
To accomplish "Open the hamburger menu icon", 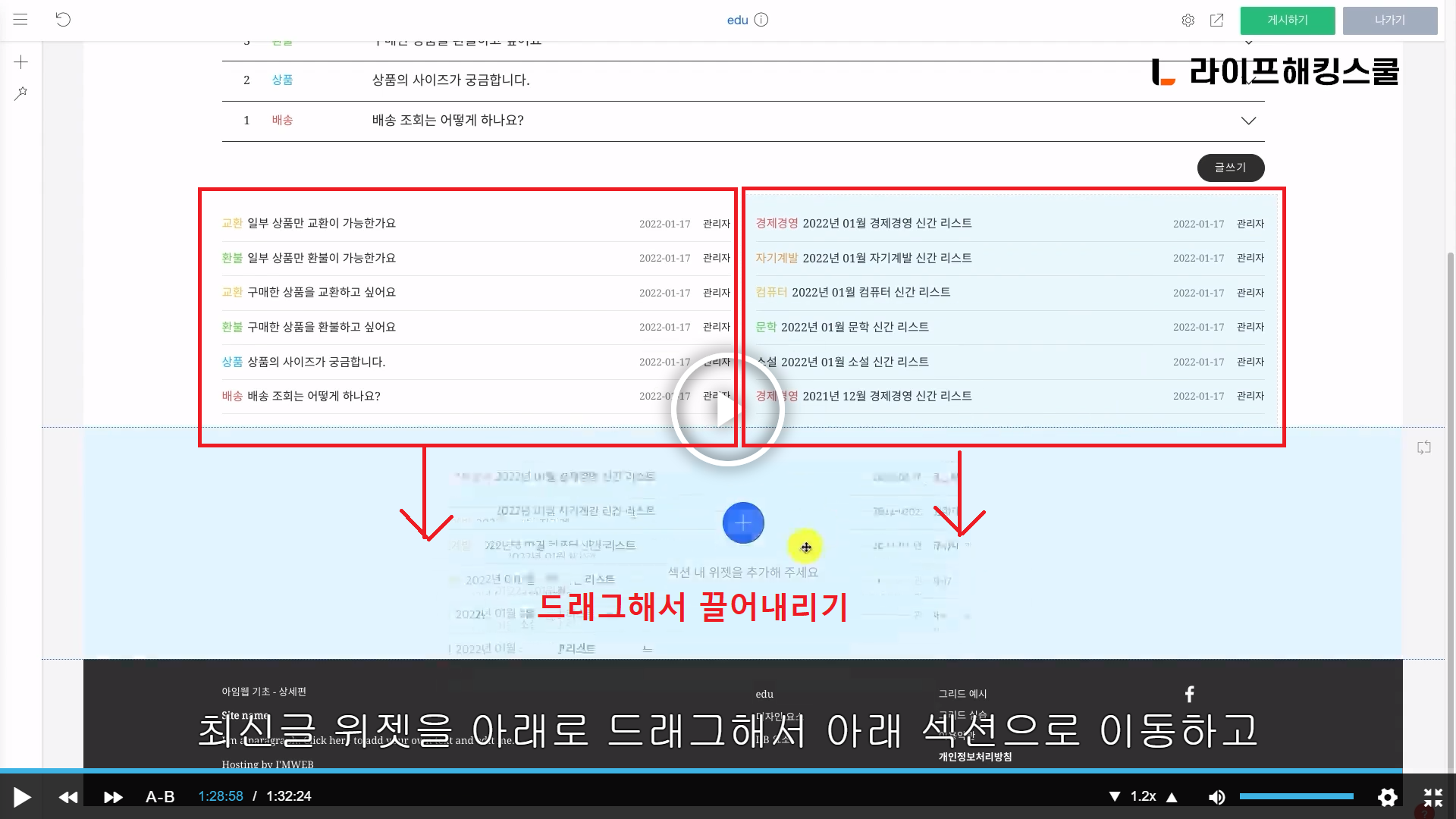I will pos(20,20).
